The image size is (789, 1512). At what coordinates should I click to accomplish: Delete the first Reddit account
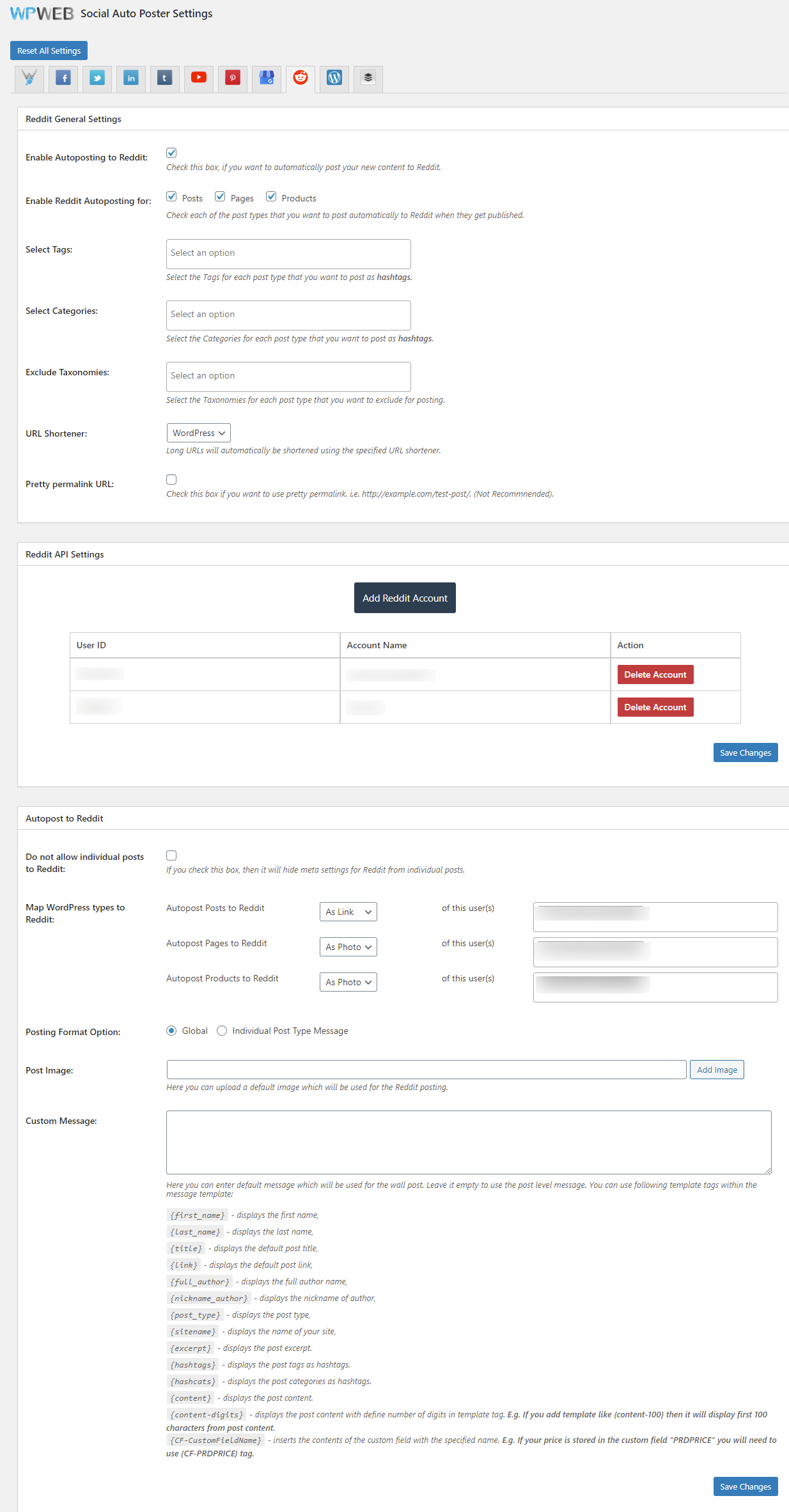click(x=655, y=674)
